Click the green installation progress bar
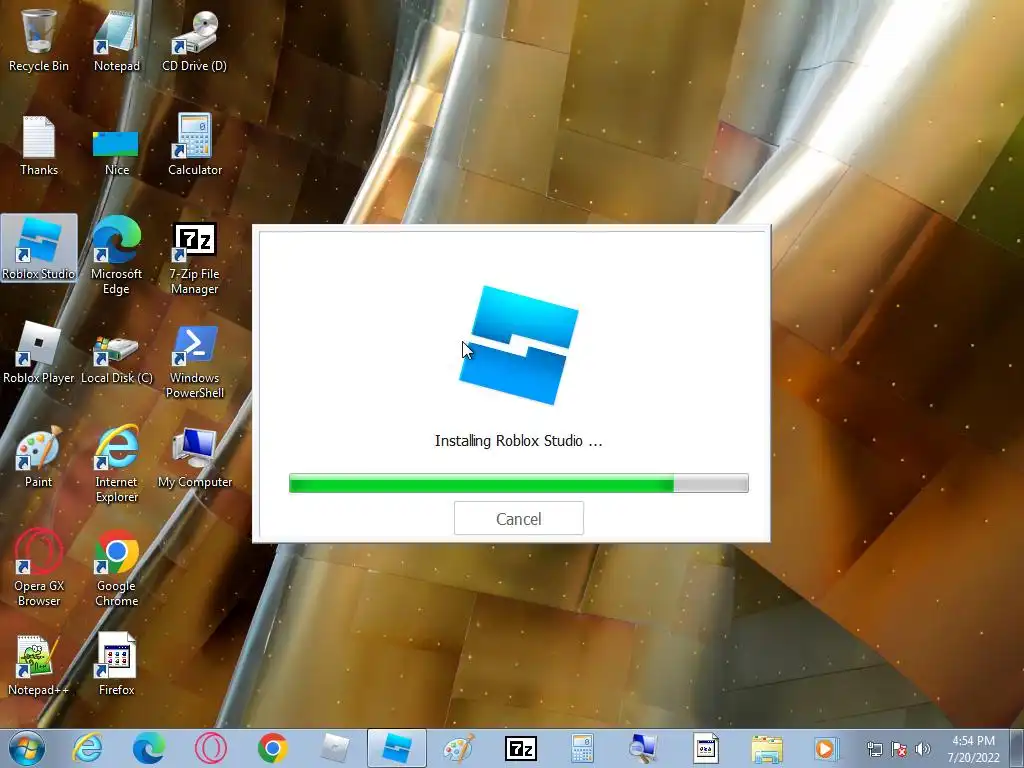Screen dimensions: 1024x768 pos(519,483)
